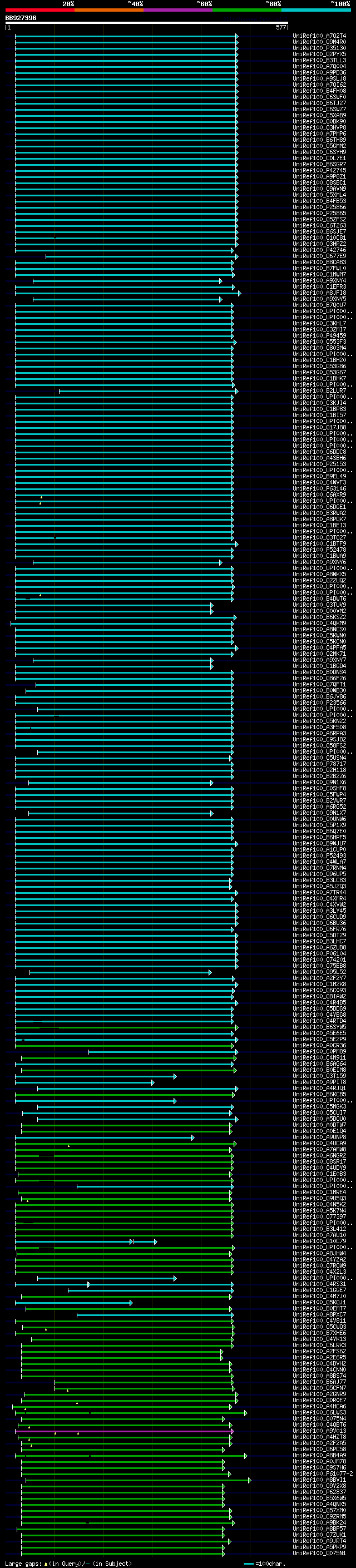Select hit label UniRef100_B3TLL3
The image size is (356, 1568).
tap(319, 60)
